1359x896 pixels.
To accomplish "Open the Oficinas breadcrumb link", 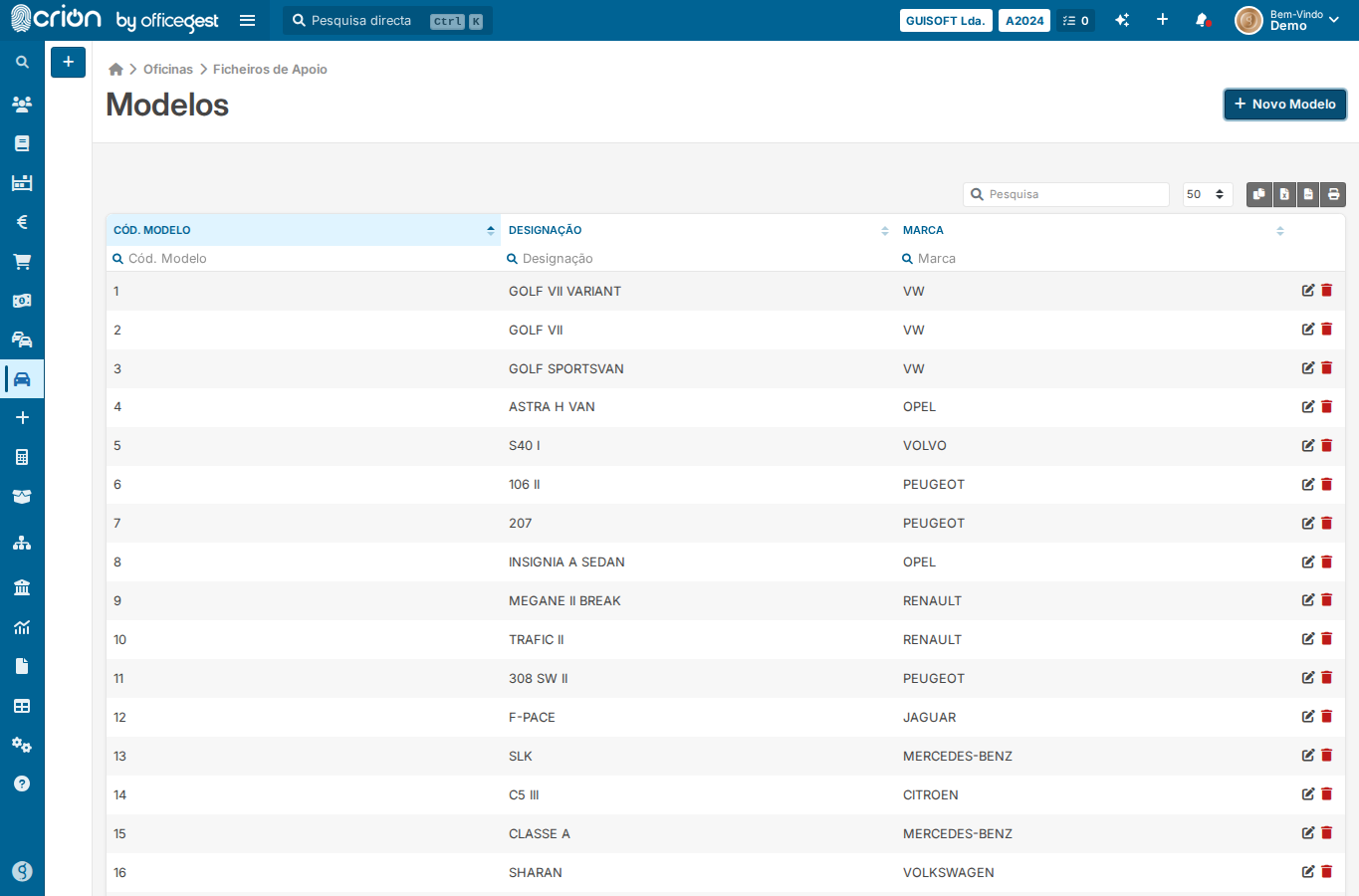I will click(168, 69).
